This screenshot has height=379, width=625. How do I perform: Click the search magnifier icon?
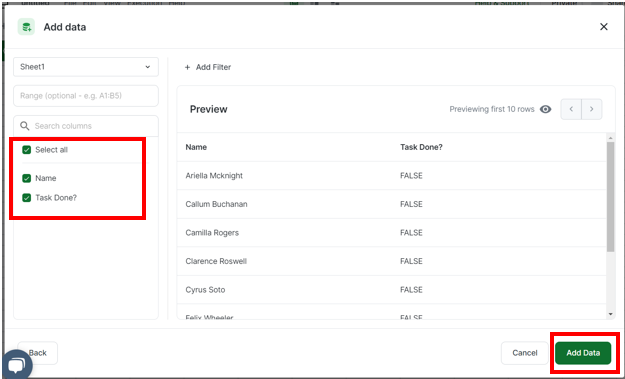click(x=25, y=126)
